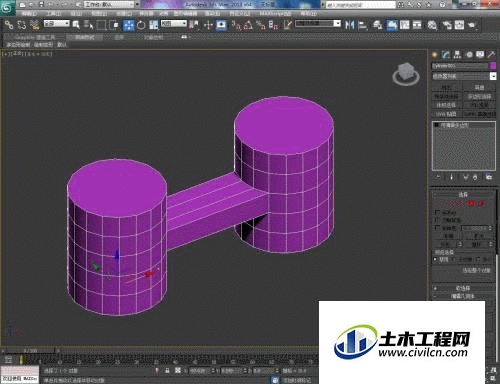
Task: Switch to the Display command panel tab
Action: click(480, 55)
